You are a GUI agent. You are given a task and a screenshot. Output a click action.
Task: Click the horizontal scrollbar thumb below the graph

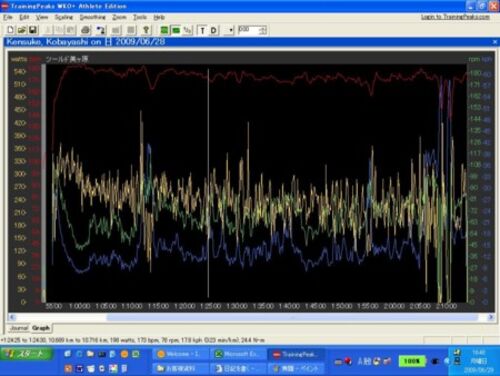(292, 317)
